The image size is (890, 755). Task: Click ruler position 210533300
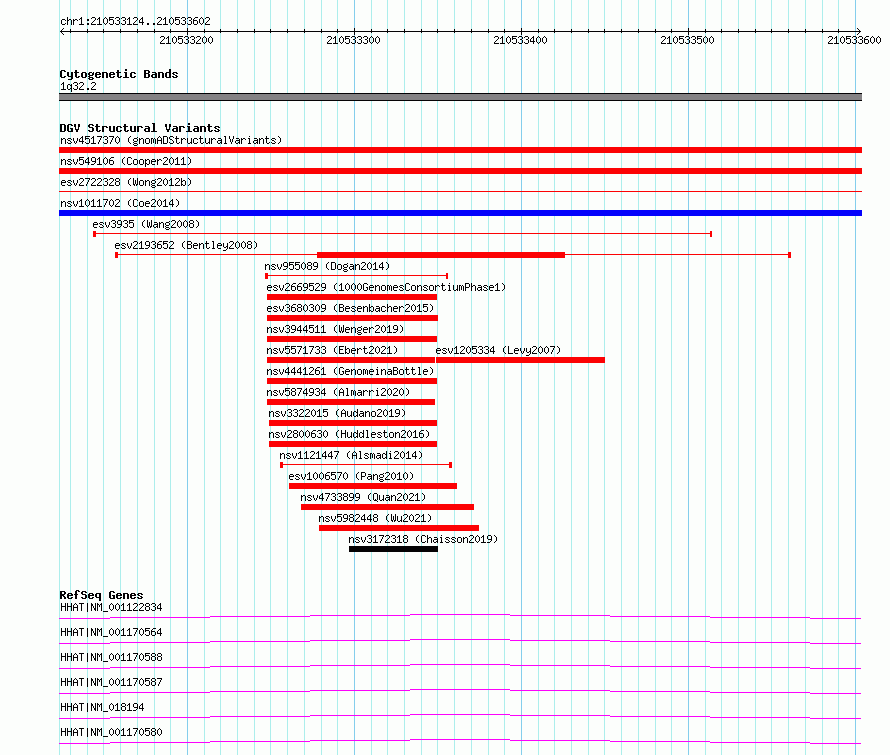[x=353, y=40]
